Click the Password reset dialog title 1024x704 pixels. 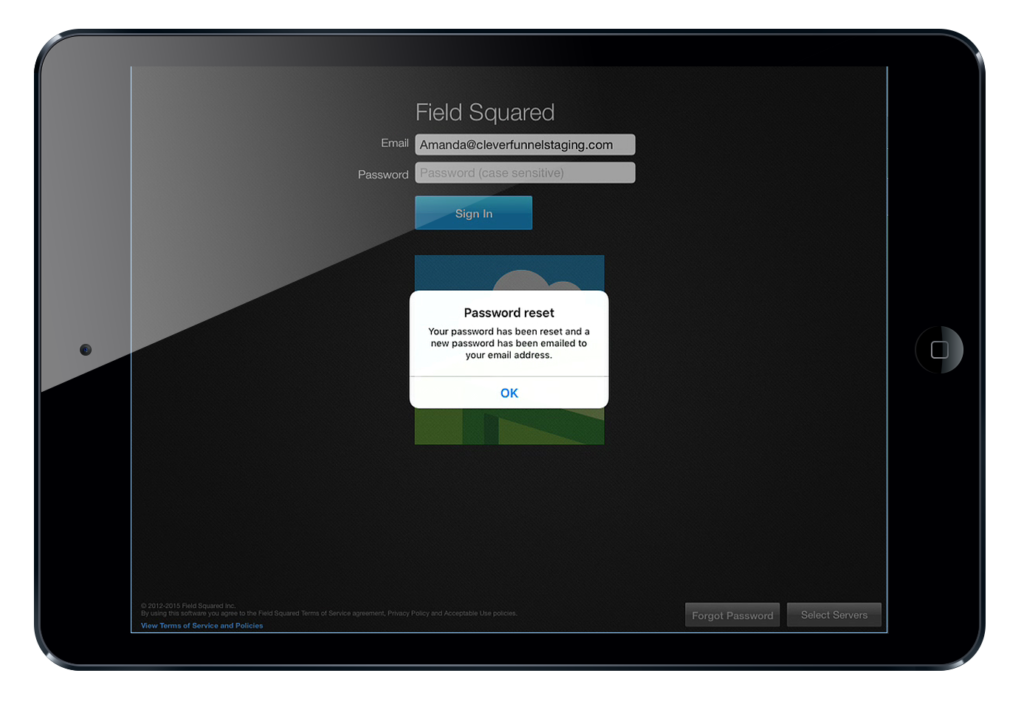[509, 312]
